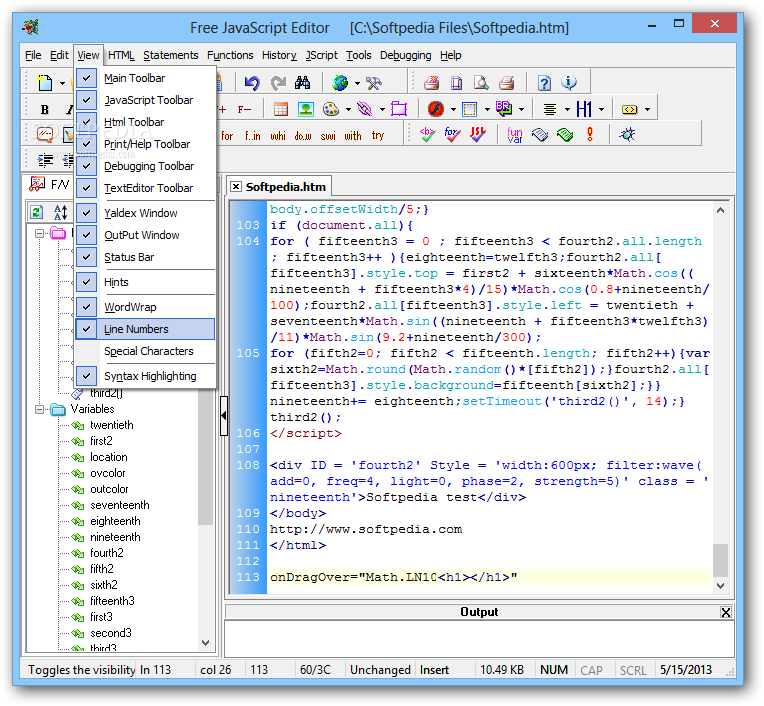
Task: Click the panel splitter collapse arrow
Action: pos(224,416)
